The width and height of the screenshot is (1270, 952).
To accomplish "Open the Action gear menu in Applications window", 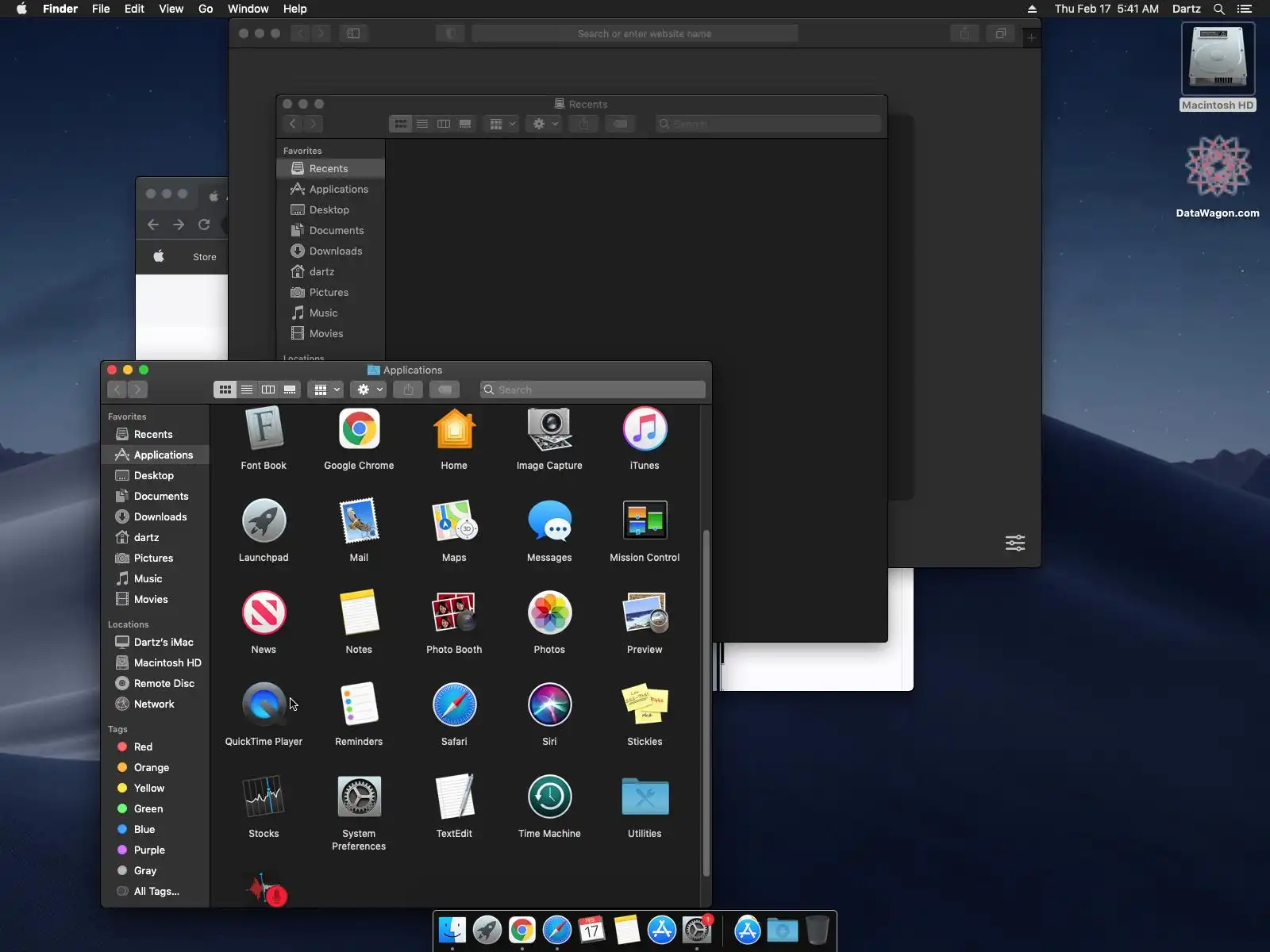I will (x=369, y=390).
